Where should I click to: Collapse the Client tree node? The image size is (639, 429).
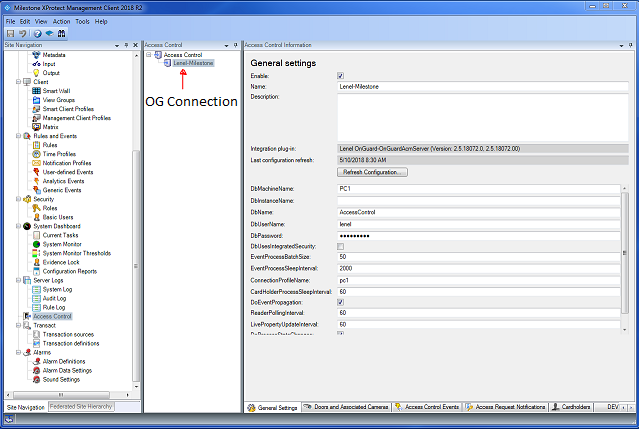[x=18, y=82]
